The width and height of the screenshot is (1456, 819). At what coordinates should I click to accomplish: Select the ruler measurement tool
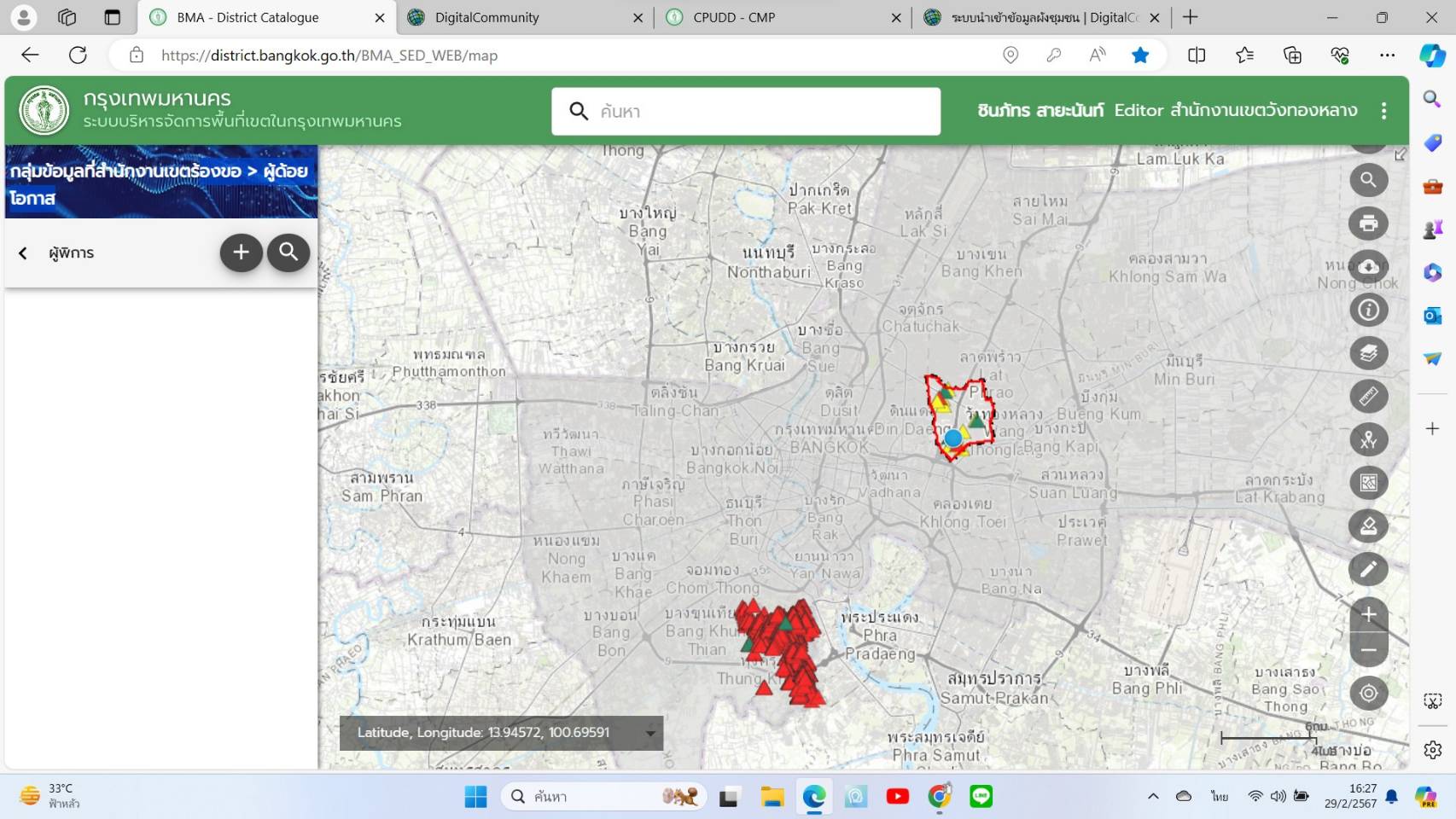(1368, 396)
